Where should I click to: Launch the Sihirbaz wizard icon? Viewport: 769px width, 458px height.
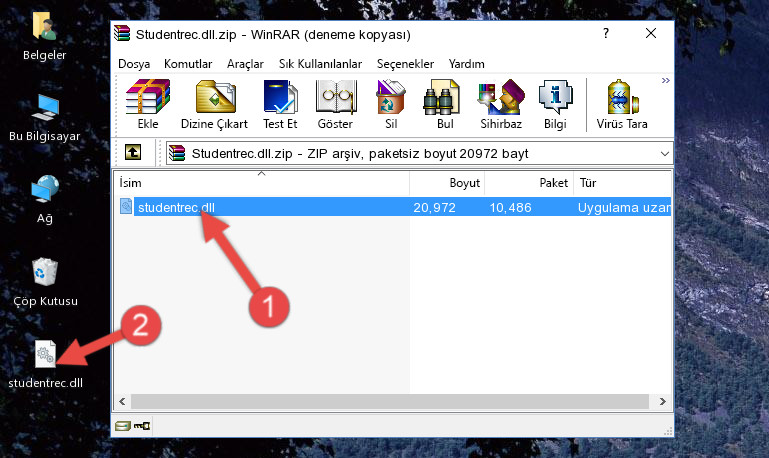click(501, 104)
